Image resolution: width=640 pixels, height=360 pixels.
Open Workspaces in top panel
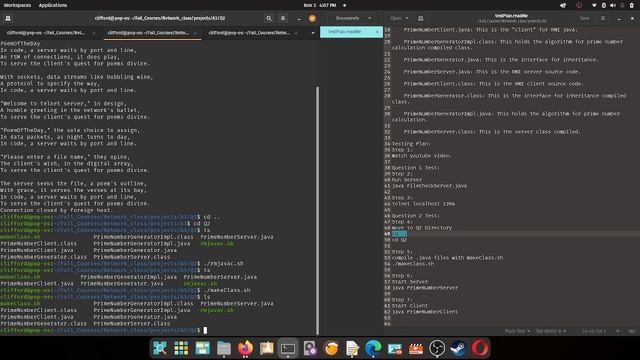(x=17, y=5)
